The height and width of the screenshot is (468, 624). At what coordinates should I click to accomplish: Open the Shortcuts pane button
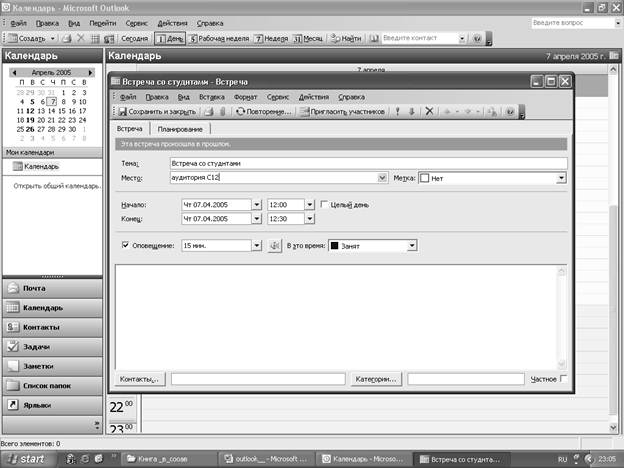pos(52,405)
